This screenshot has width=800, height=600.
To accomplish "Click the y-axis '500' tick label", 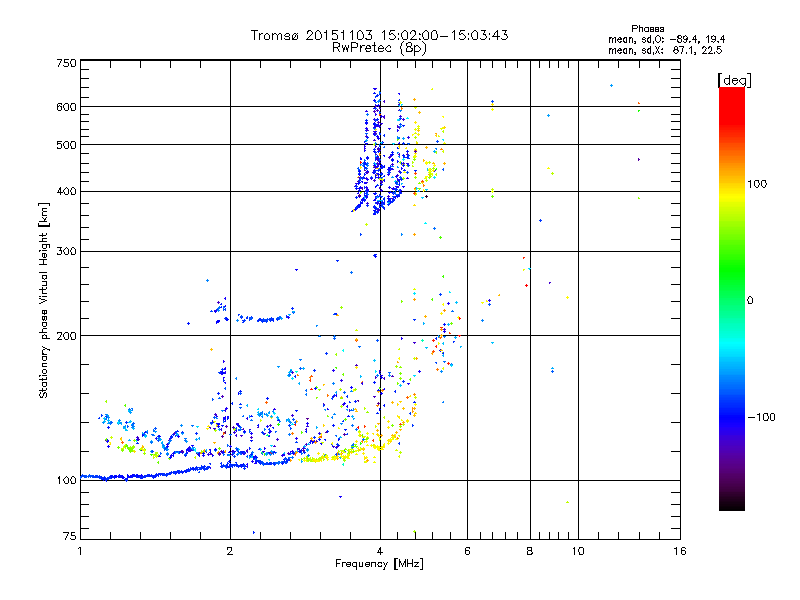I will click(x=66, y=145).
